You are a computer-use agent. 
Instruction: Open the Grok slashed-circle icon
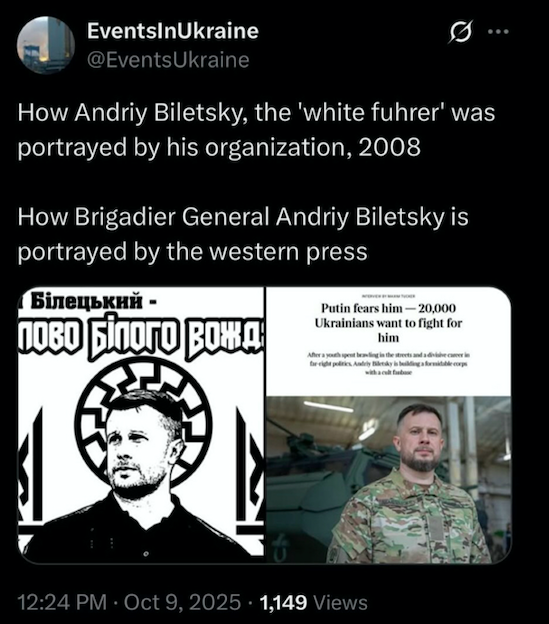pyautogui.click(x=461, y=31)
